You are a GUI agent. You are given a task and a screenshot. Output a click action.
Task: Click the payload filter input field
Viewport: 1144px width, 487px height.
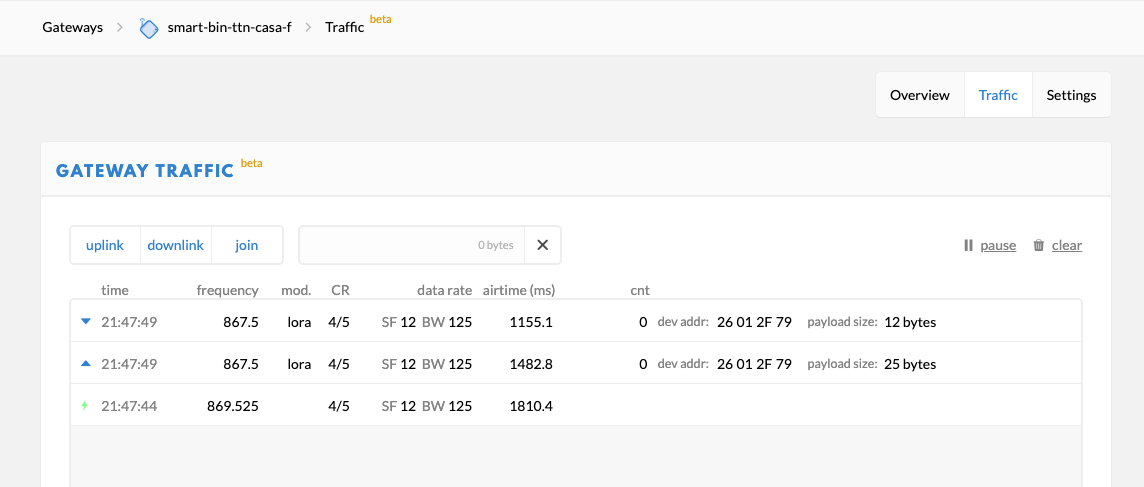point(411,245)
